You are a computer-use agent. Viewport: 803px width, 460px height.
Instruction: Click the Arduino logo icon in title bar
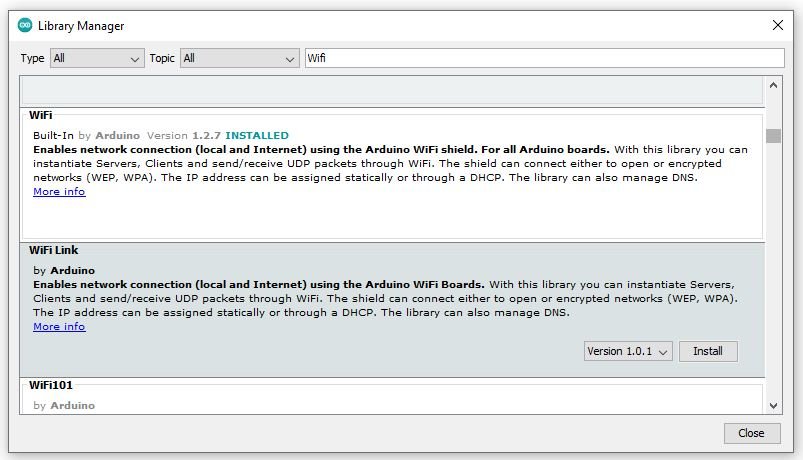pyautogui.click(x=25, y=25)
